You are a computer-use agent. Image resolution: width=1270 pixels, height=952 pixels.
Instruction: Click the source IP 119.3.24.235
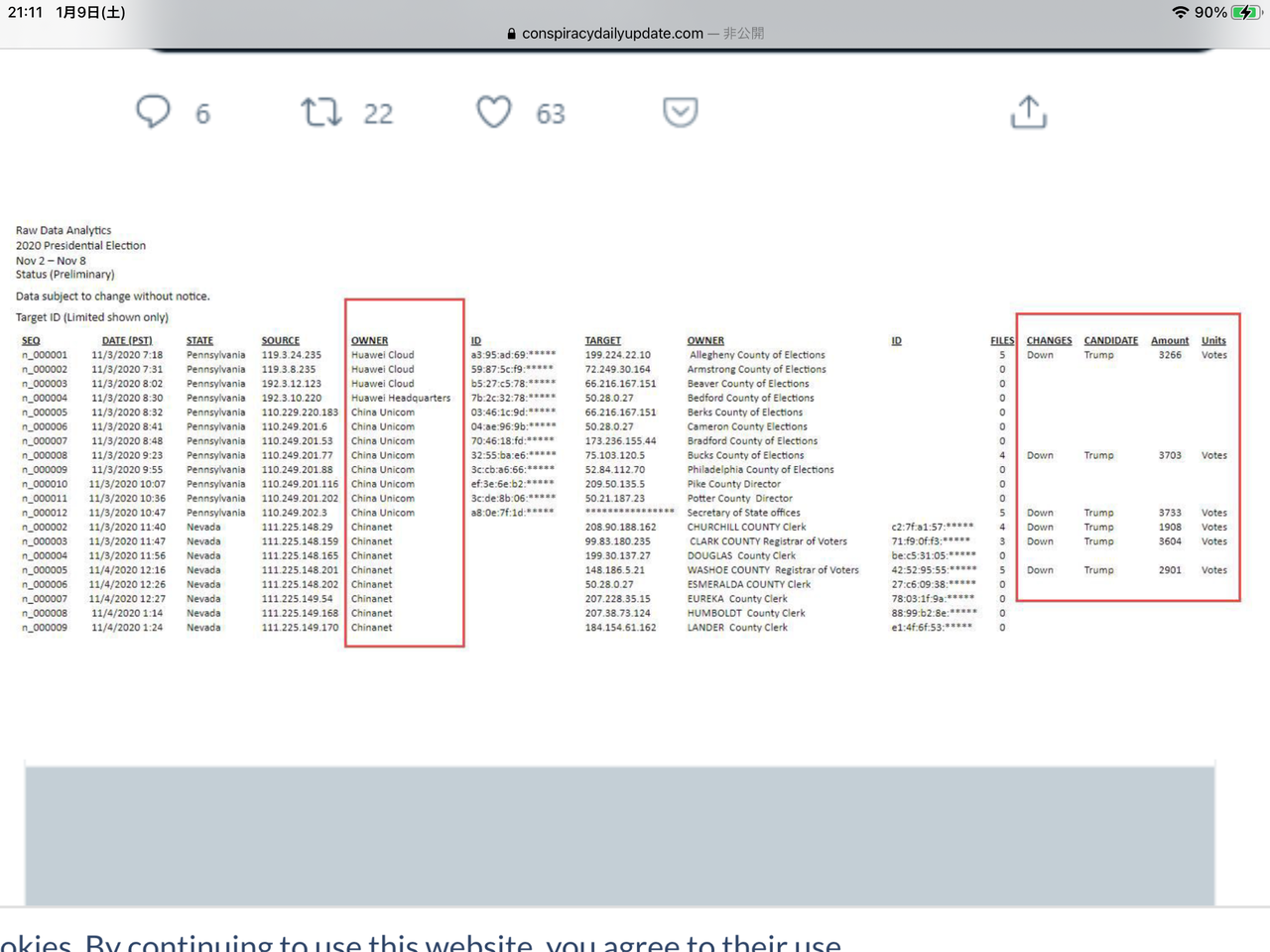[x=292, y=355]
